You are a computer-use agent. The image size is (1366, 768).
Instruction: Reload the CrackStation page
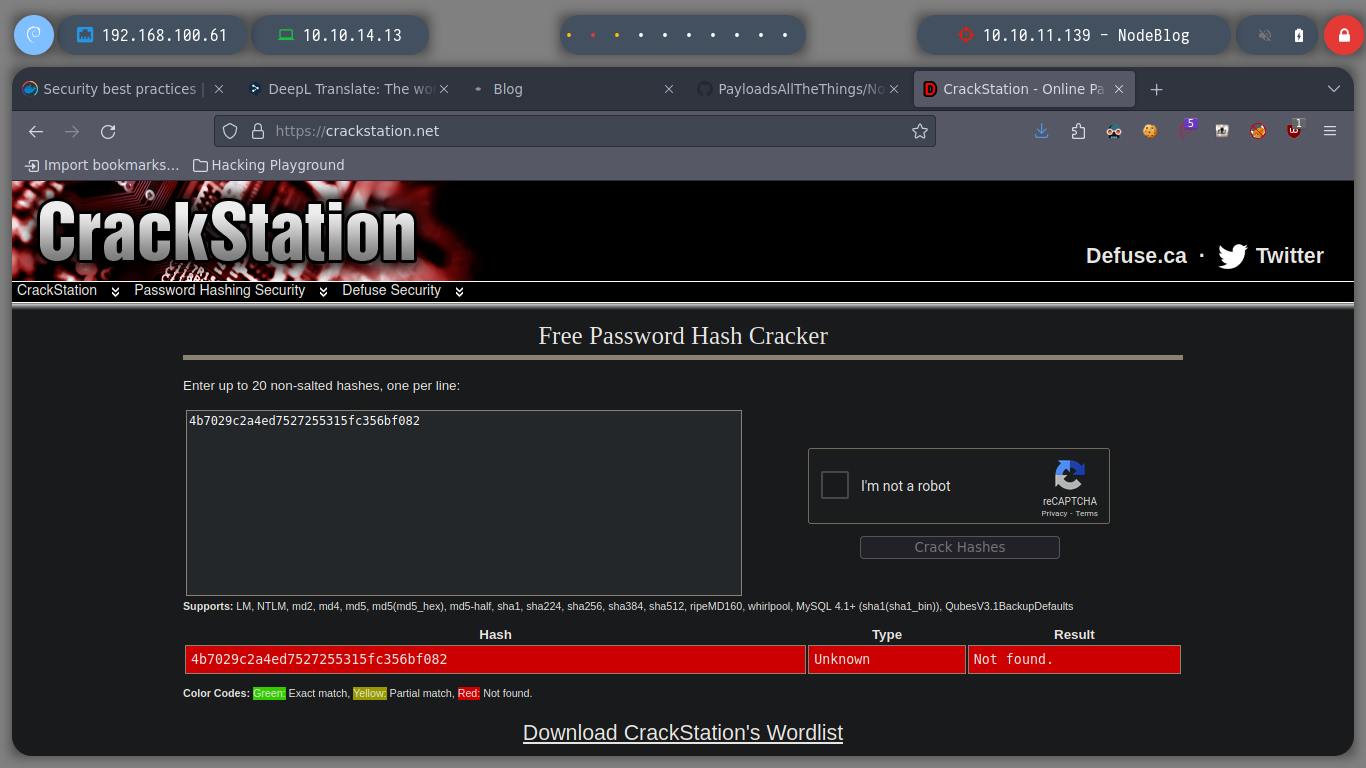[x=108, y=131]
